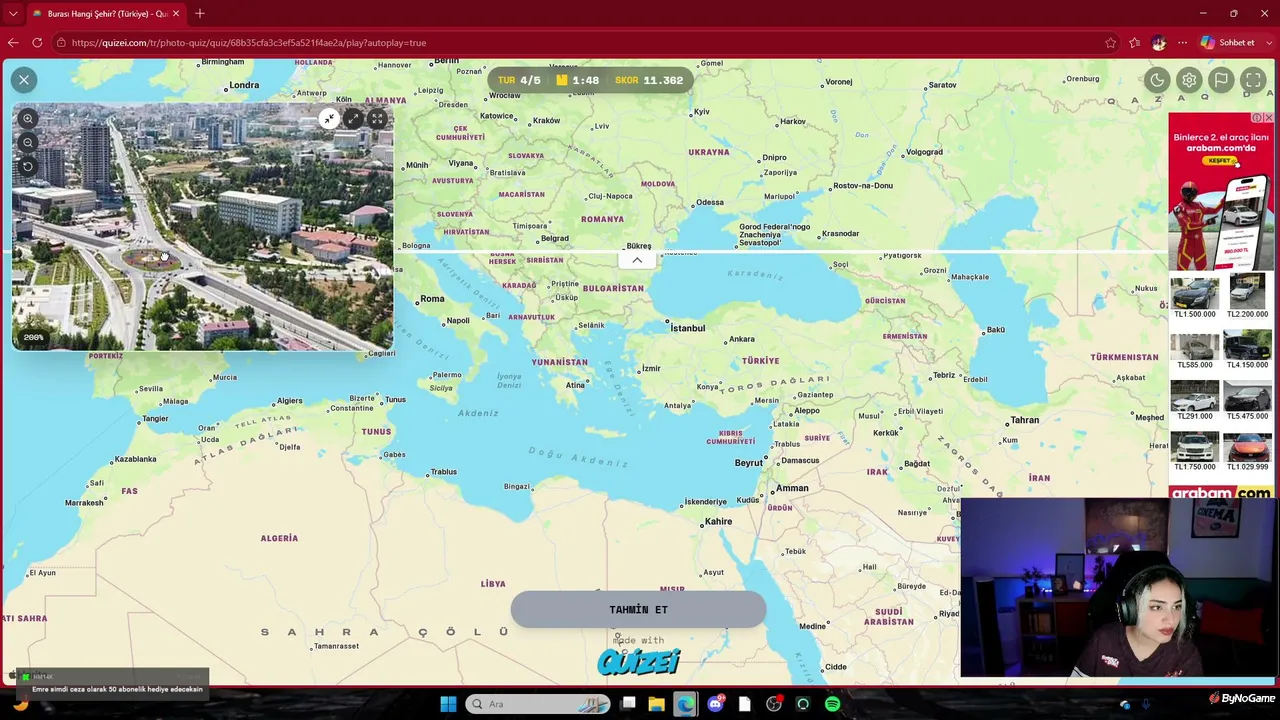Close the quiz with the X button

click(24, 80)
